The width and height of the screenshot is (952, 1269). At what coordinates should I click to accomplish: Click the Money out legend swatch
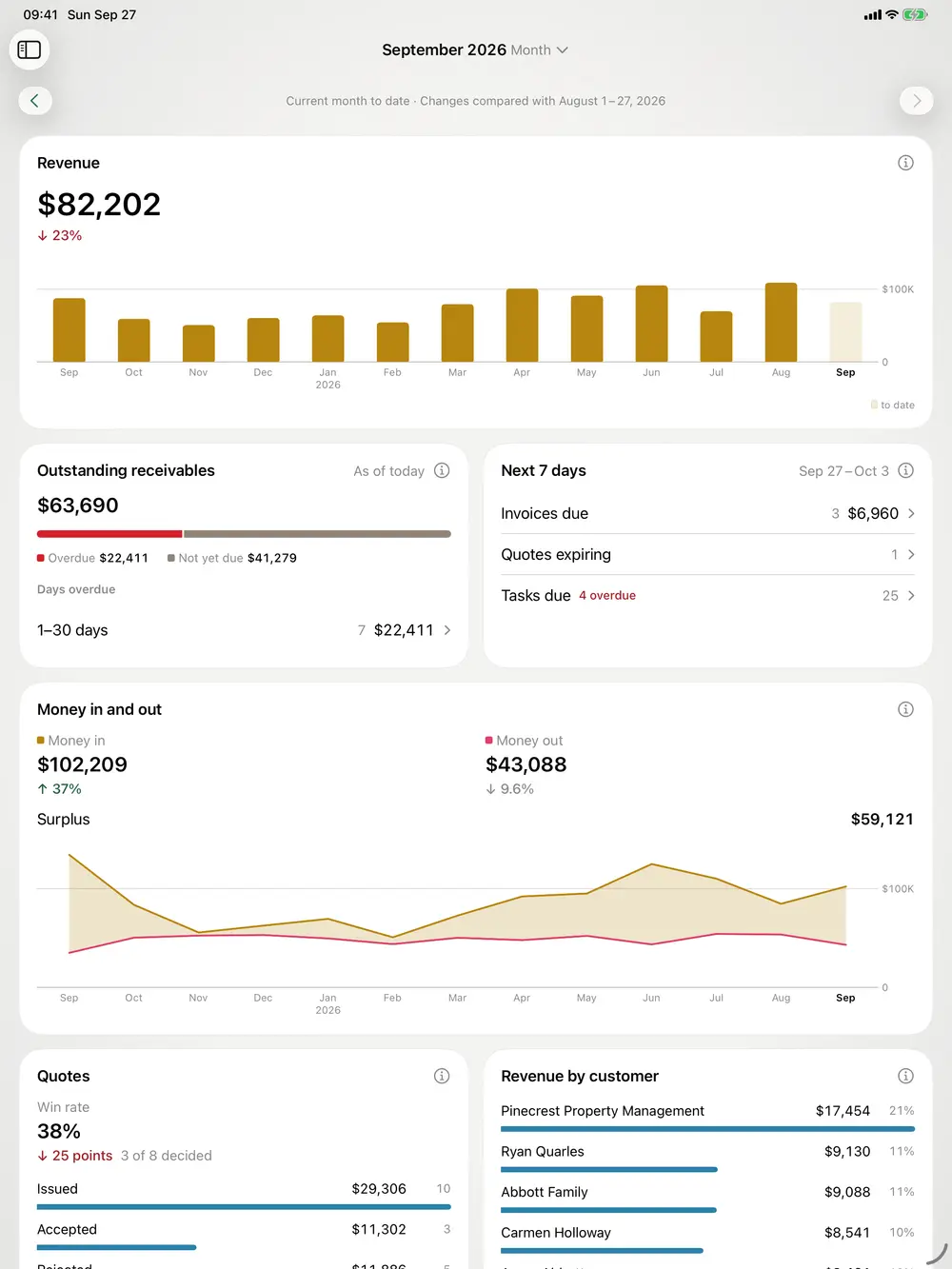pos(489,740)
